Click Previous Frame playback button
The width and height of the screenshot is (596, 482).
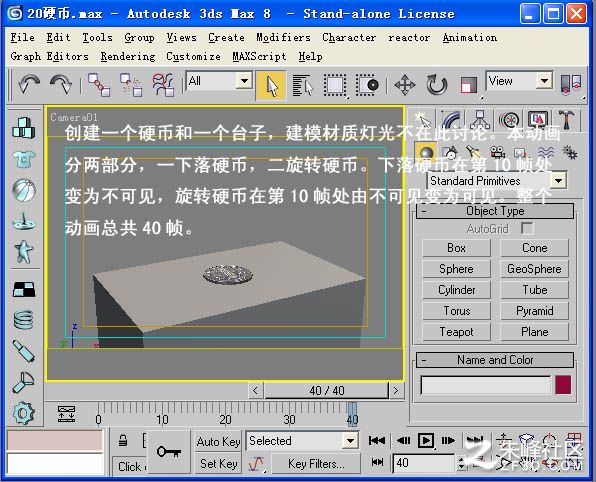pyautogui.click(x=403, y=441)
